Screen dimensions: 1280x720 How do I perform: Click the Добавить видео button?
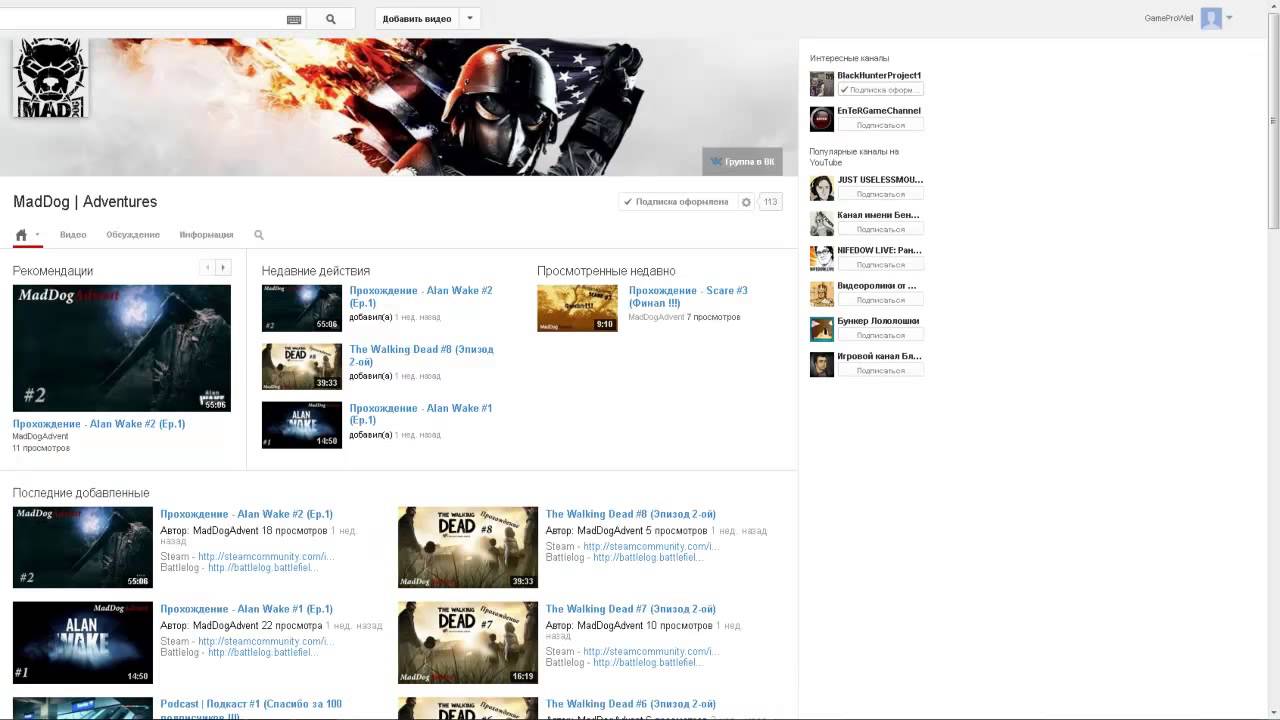pyautogui.click(x=417, y=18)
